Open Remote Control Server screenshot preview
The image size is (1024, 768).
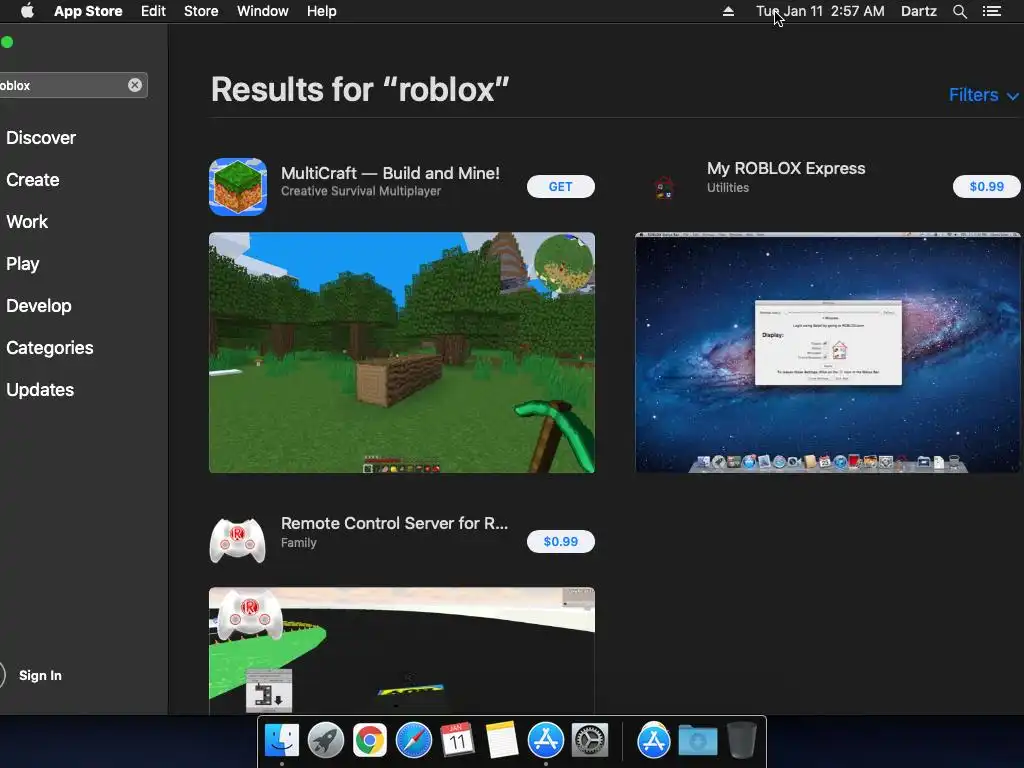pyautogui.click(x=402, y=650)
